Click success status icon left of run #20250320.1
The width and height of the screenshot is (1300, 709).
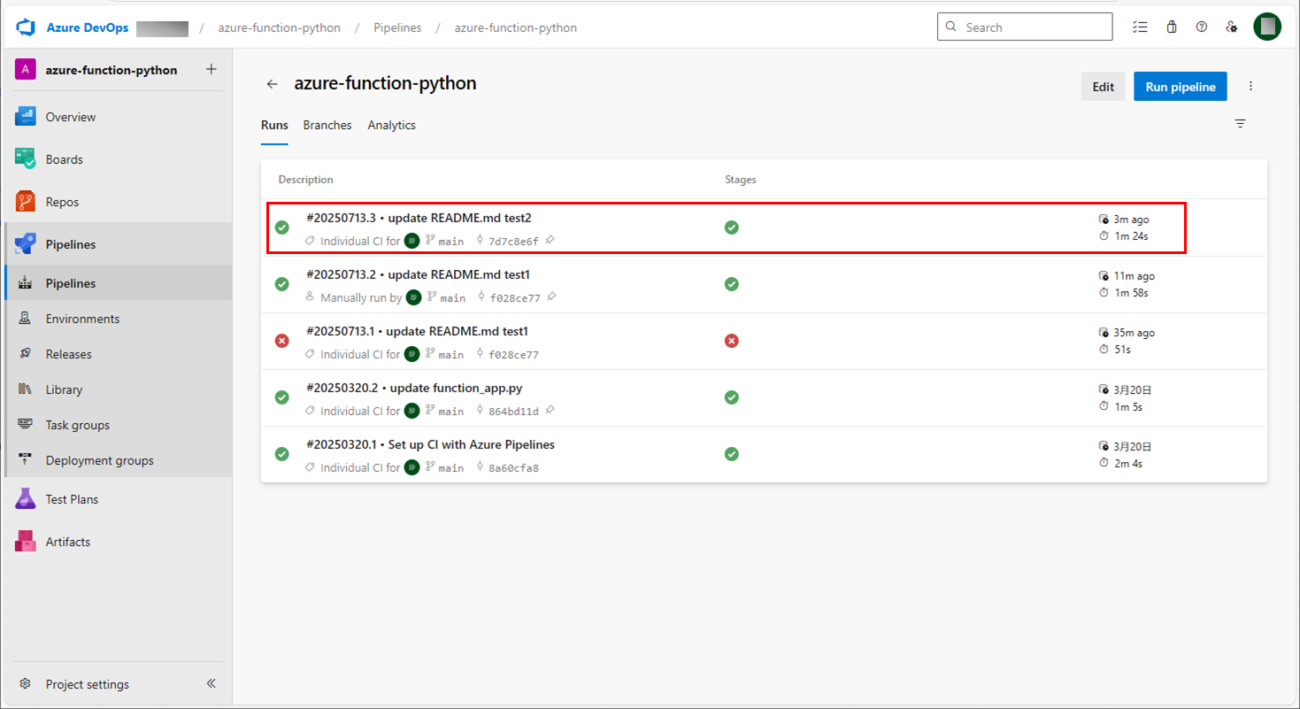(282, 454)
